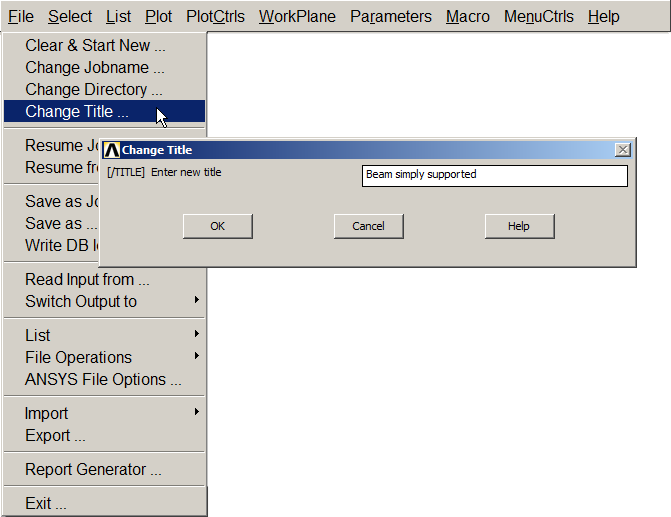Screen dimensions: 671x517
Task: Open Help for the Change Title dialog
Action: 518,226
